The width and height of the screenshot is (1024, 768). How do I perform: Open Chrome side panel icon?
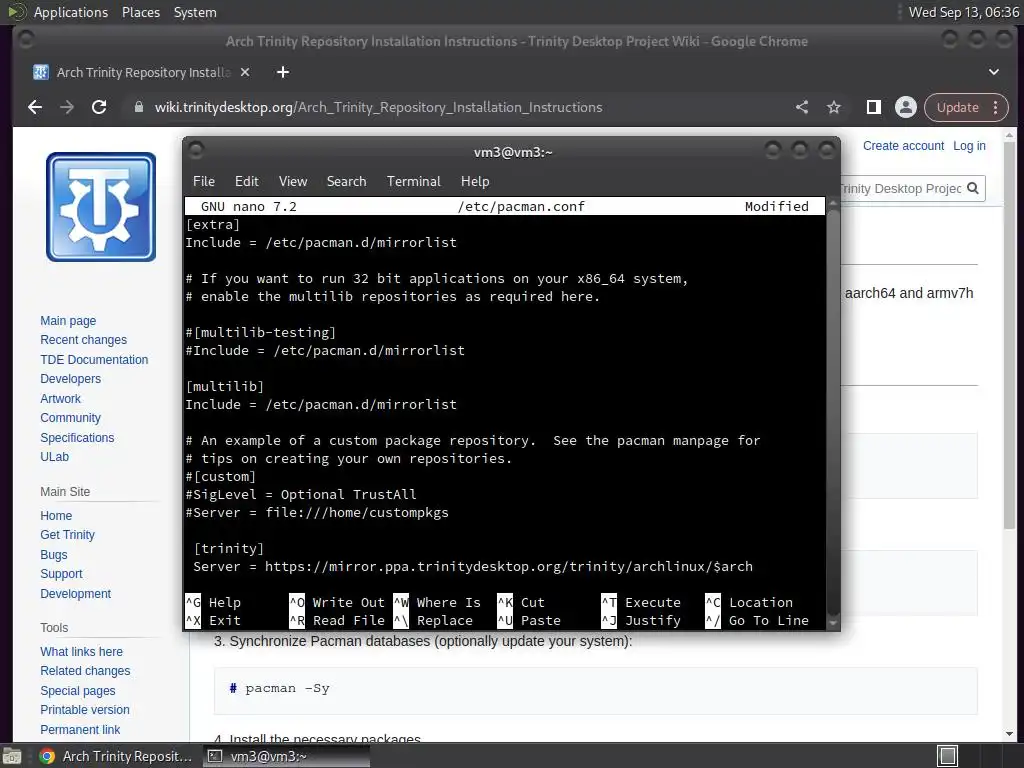(x=874, y=107)
